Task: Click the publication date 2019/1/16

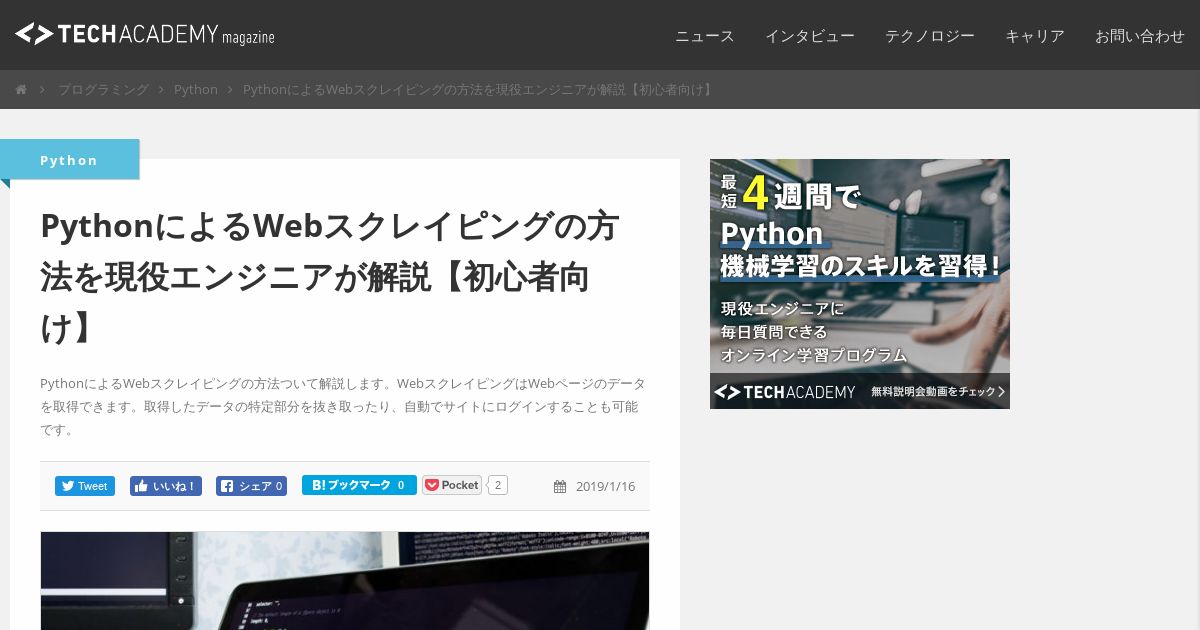Action: click(605, 487)
